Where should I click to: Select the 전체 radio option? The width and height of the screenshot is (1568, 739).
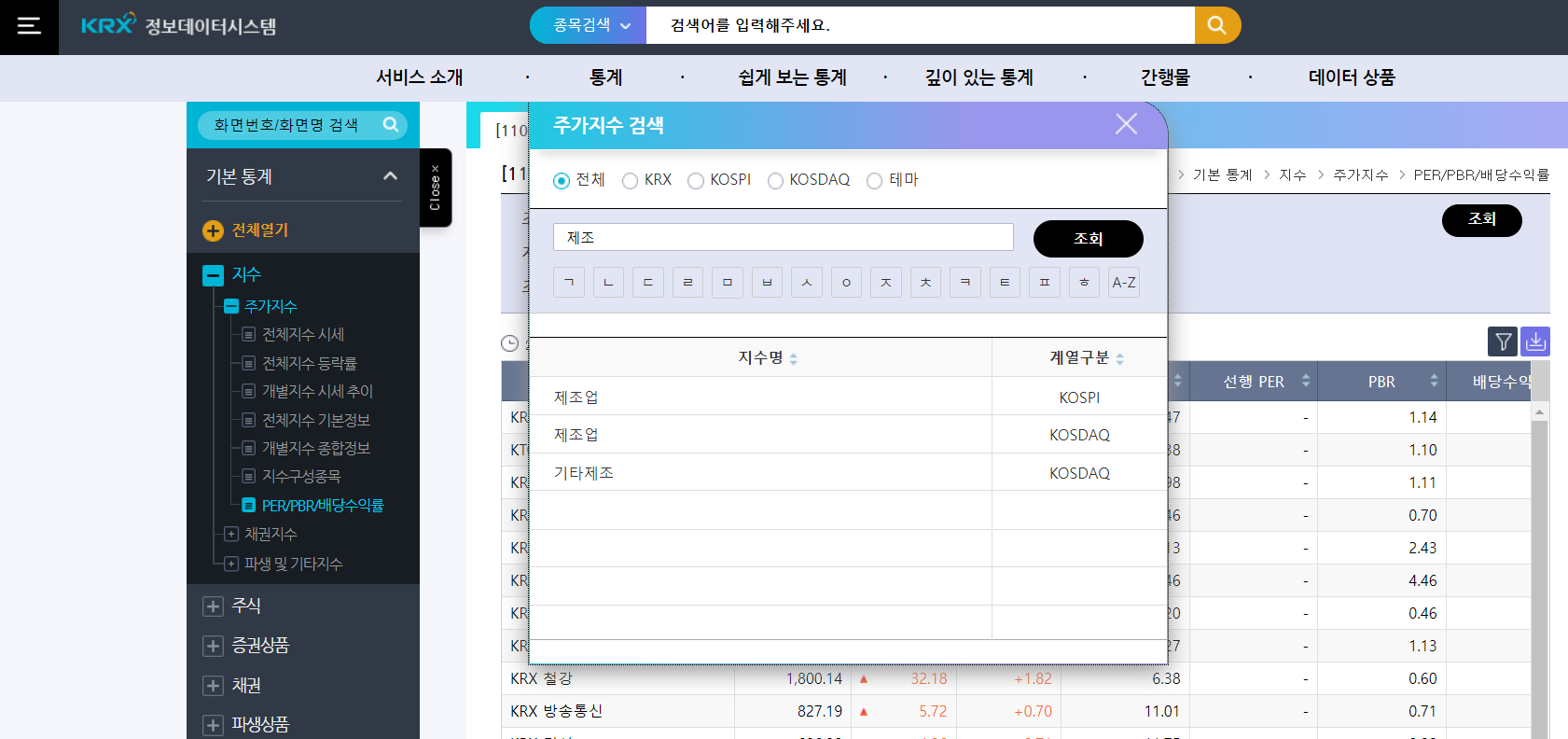[x=562, y=181]
